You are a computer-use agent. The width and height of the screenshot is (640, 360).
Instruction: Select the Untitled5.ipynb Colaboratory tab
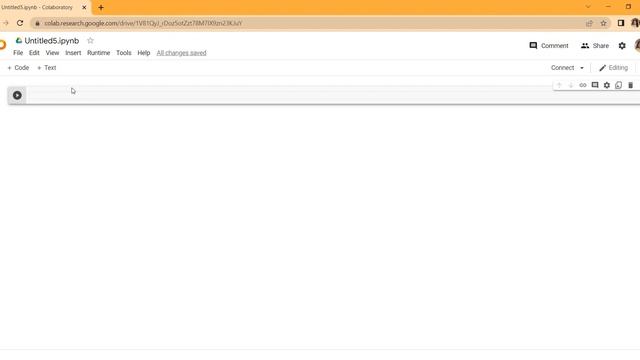click(44, 7)
